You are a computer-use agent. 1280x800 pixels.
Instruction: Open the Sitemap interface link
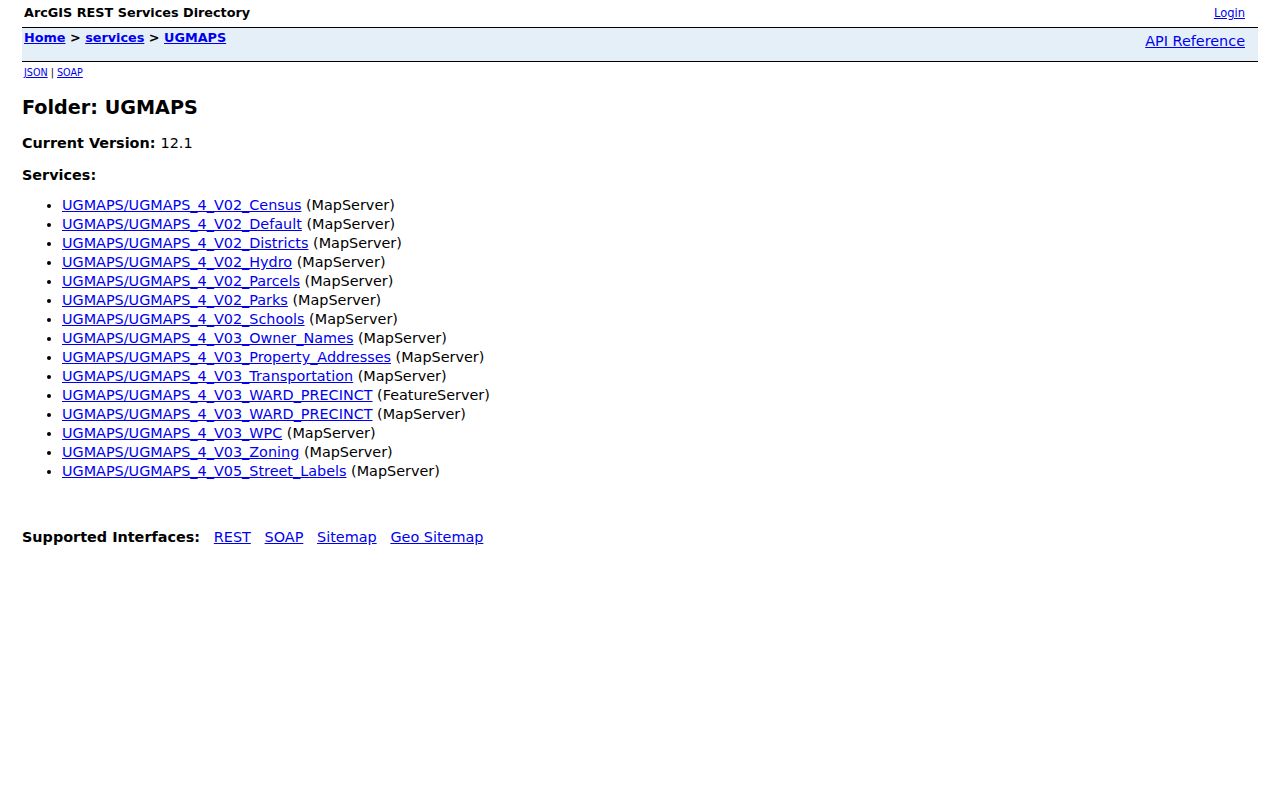347,537
